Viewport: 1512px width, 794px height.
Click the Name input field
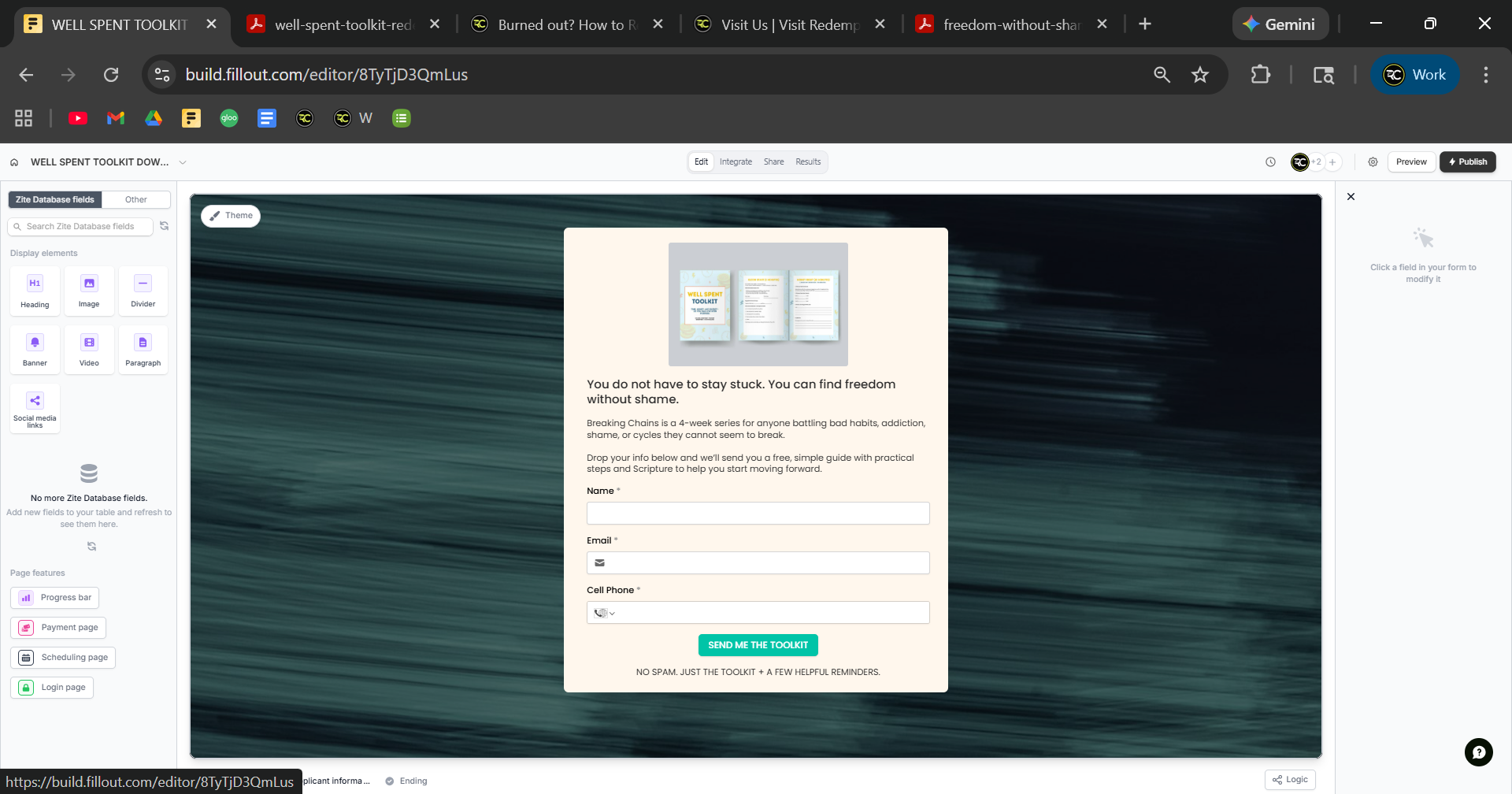(x=758, y=514)
